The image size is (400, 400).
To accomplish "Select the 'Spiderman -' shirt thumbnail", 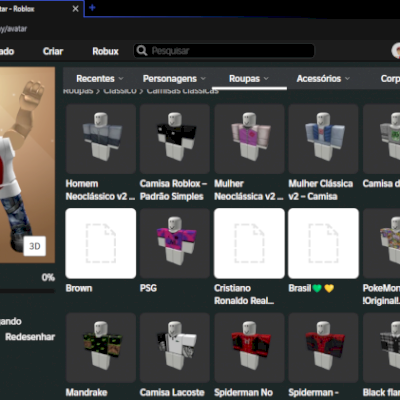I will point(323,348).
